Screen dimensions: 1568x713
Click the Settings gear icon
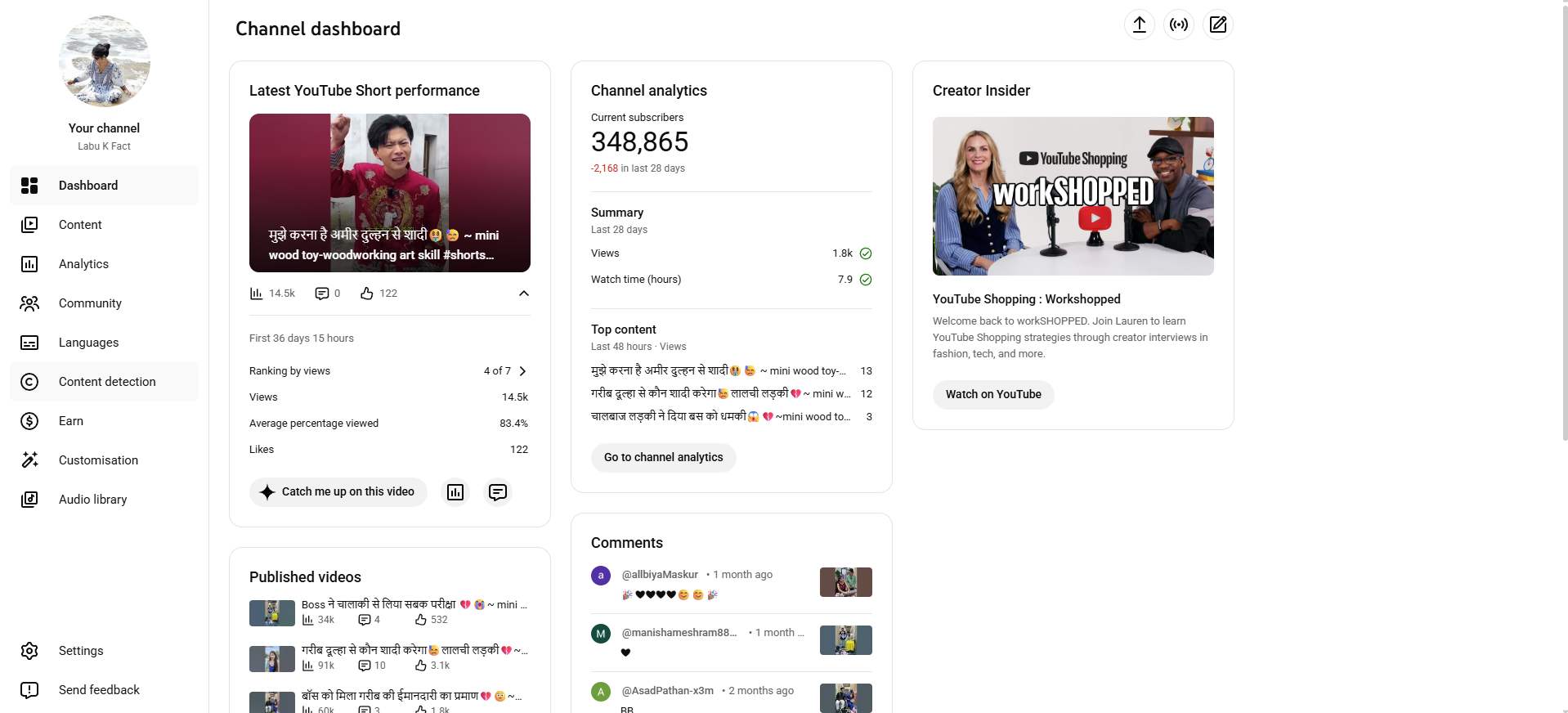pyautogui.click(x=29, y=651)
